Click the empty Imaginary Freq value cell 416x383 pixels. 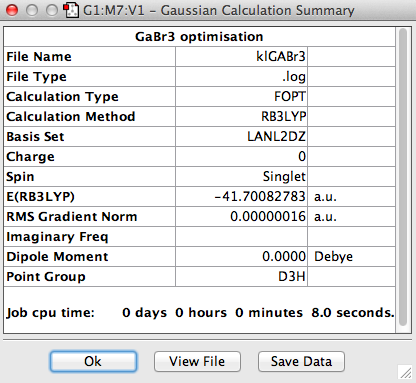point(241,237)
